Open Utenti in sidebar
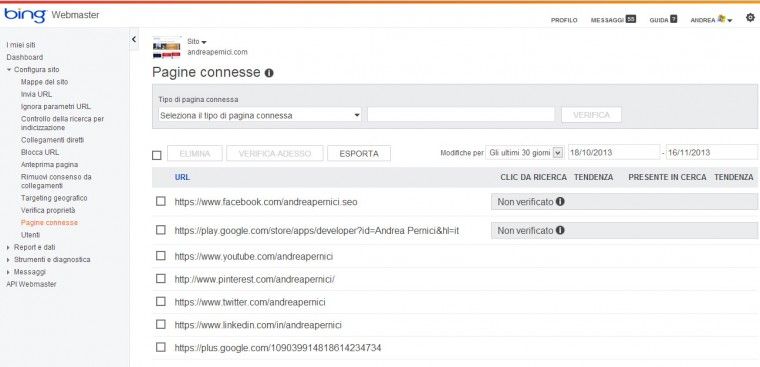Viewport: 760px width, 367px height. 31,235
